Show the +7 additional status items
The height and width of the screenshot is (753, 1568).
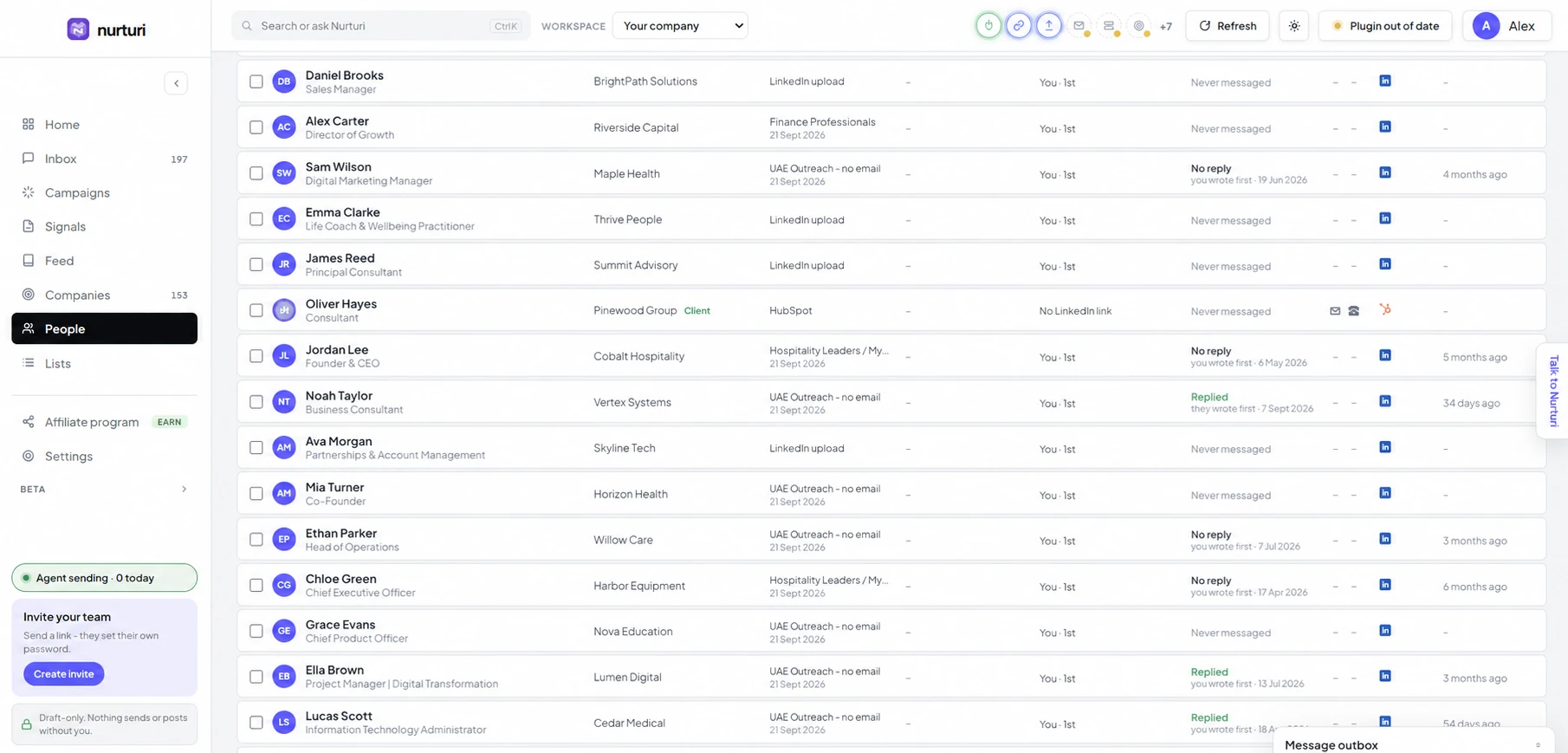pos(1166,27)
